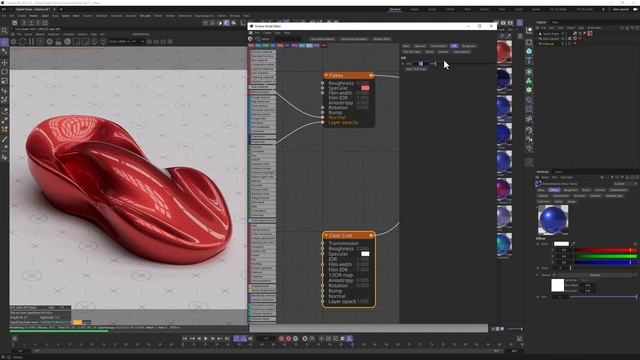Click the Layer opacity tab button in node editor
This screenshot has height=360, width=640.
pyautogui.click(x=461, y=52)
